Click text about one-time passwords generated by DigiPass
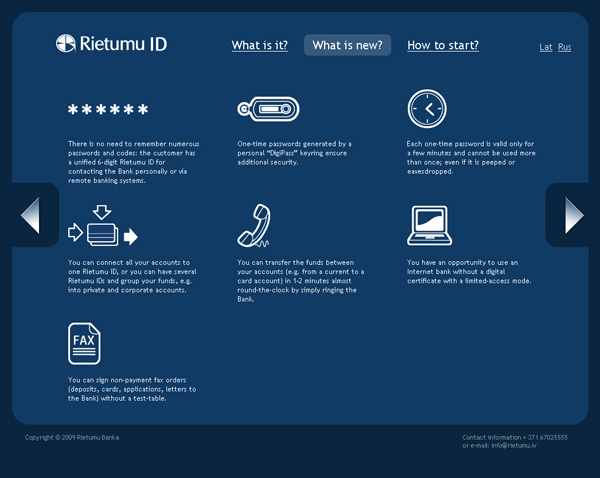 [294, 153]
